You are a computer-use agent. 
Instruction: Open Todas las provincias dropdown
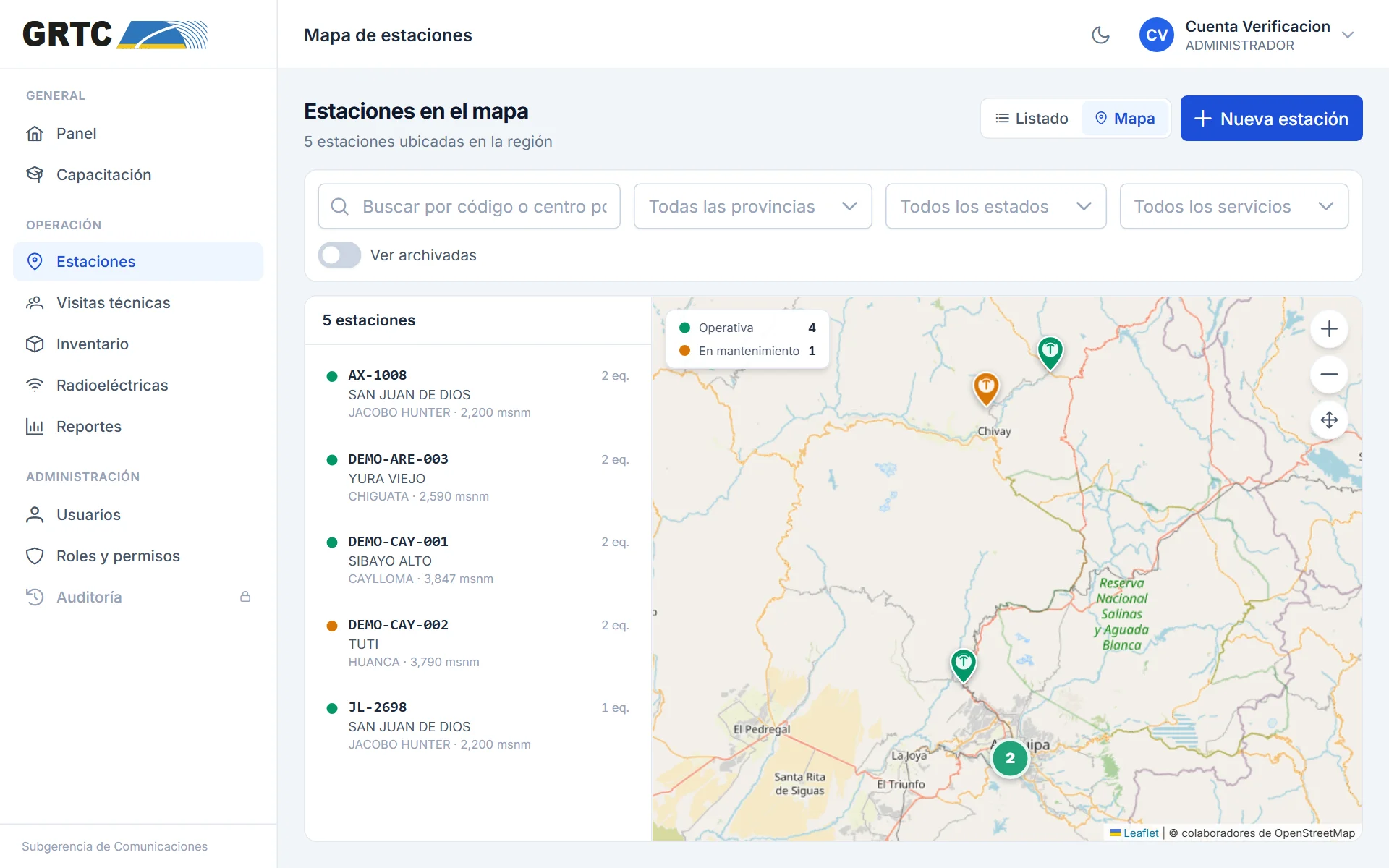[752, 207]
